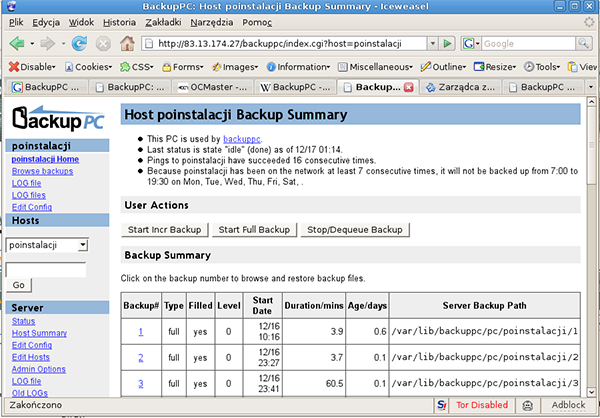Open the Admin Options link

[x=39, y=369]
